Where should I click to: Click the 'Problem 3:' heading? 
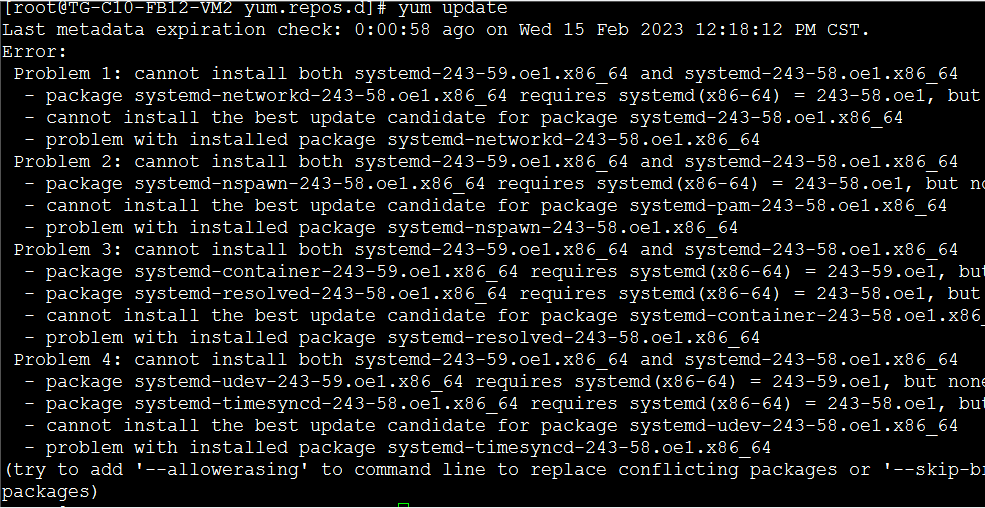coord(68,249)
